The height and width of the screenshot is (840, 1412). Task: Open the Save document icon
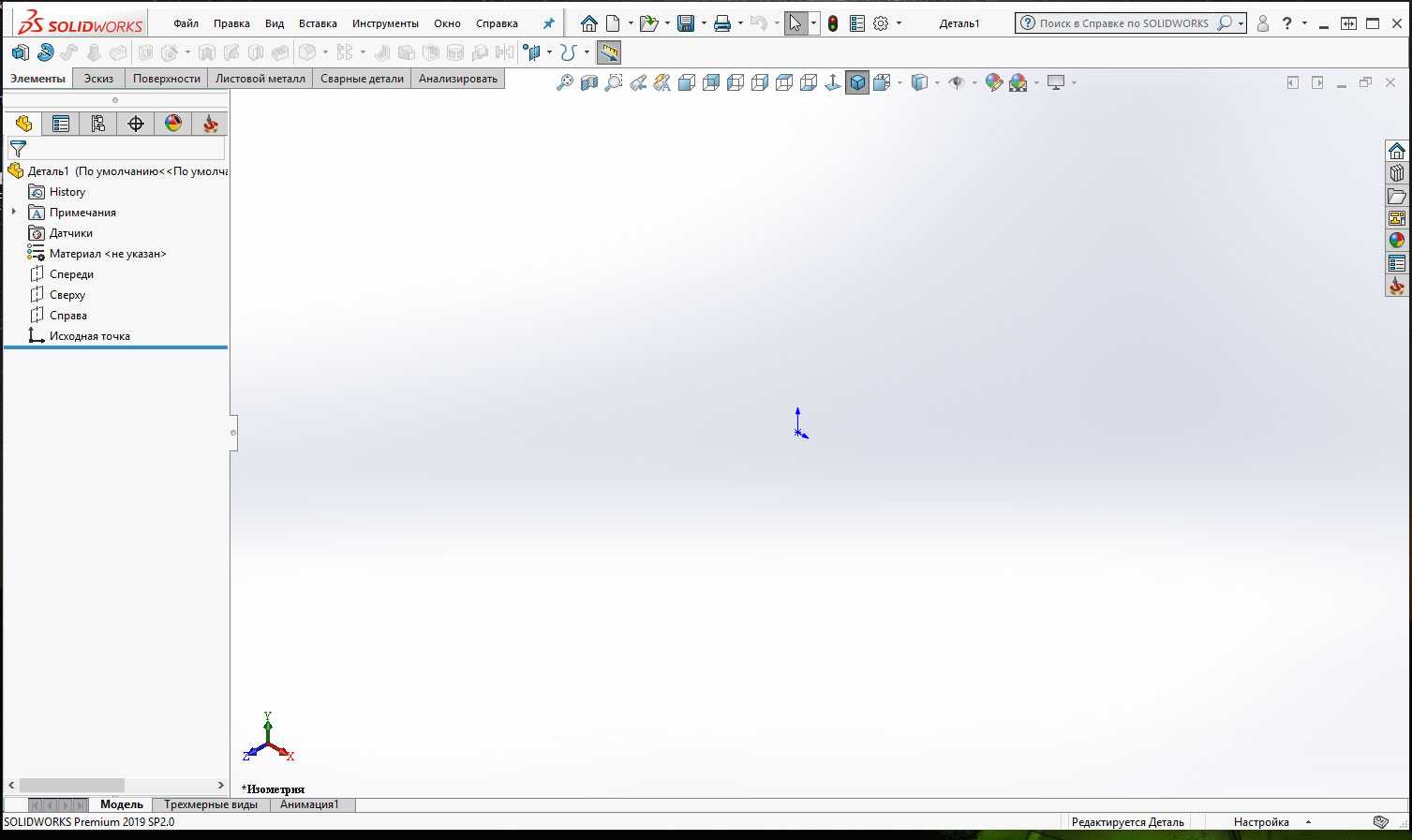686,23
